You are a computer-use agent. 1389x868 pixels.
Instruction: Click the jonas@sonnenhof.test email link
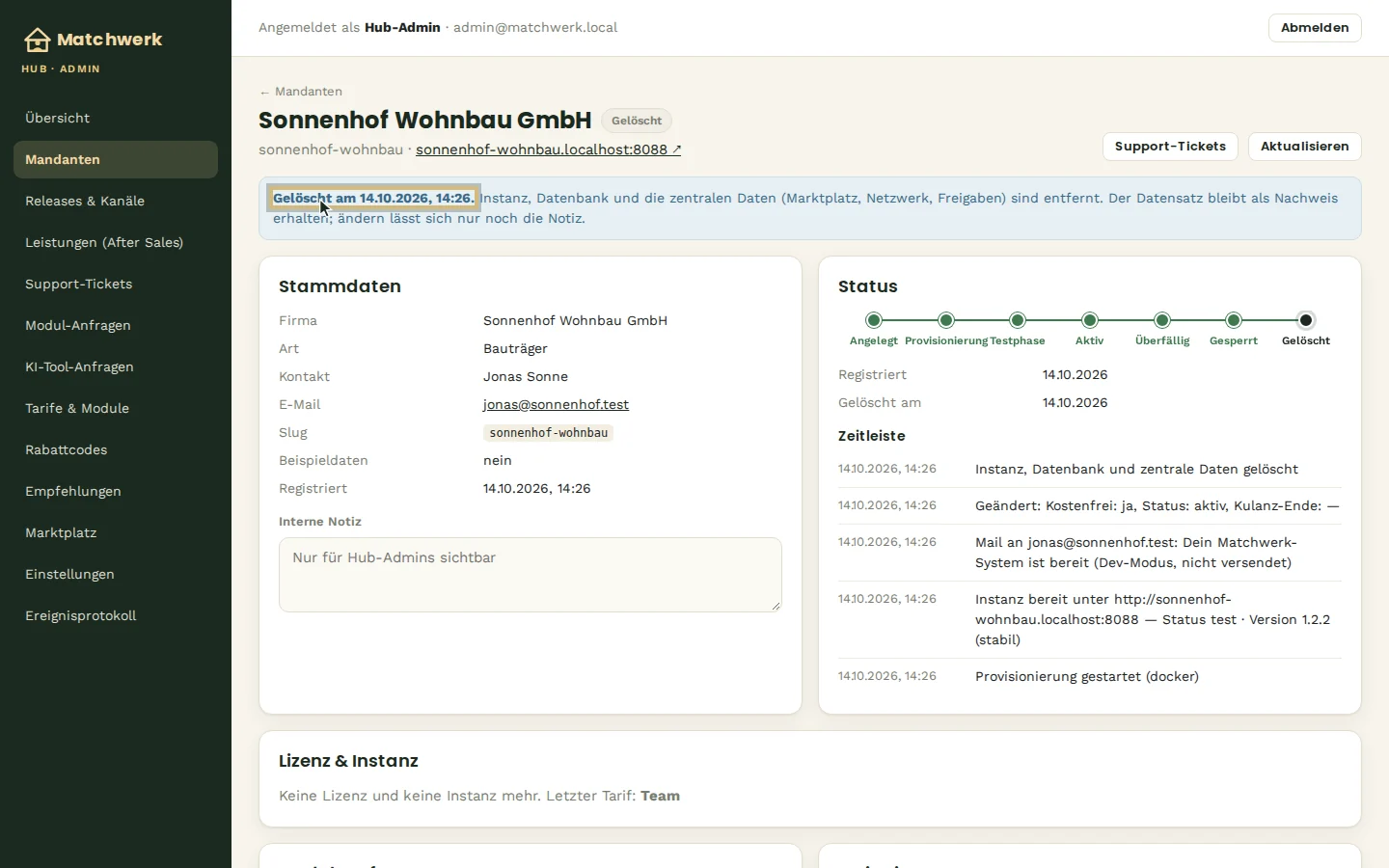[x=556, y=404]
